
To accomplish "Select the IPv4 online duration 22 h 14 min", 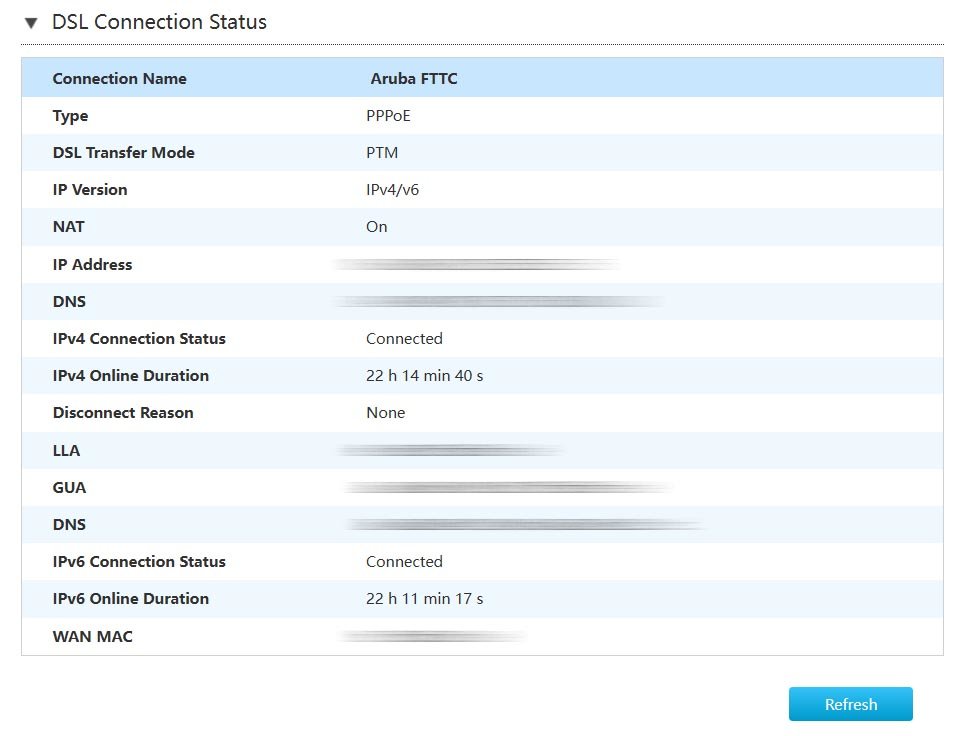I will point(424,376).
